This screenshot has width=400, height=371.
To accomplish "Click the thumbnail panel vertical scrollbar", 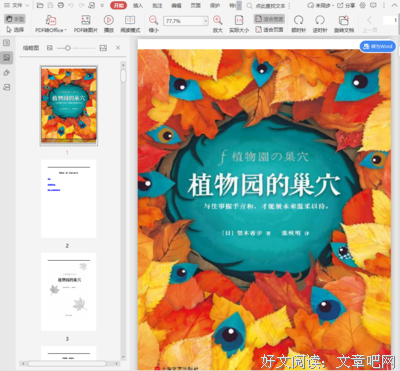I will [123, 75].
